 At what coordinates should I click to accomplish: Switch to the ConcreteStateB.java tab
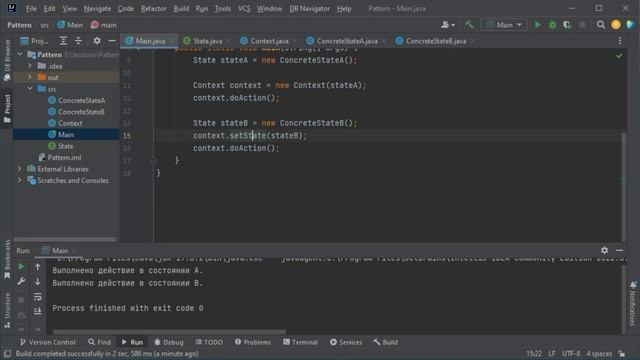[x=436, y=41]
